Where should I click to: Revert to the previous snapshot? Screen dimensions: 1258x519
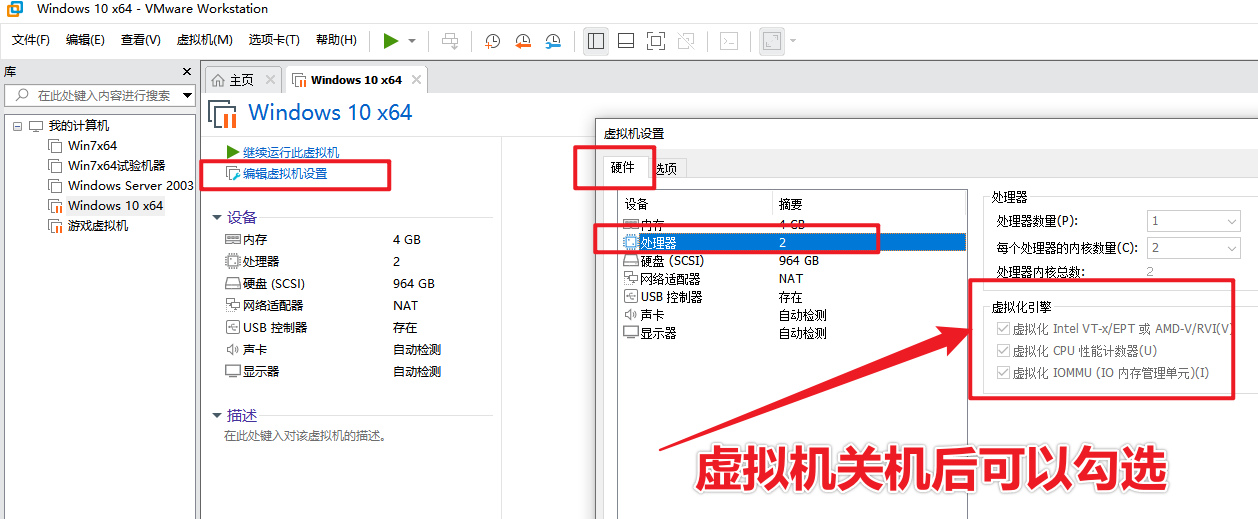523,41
